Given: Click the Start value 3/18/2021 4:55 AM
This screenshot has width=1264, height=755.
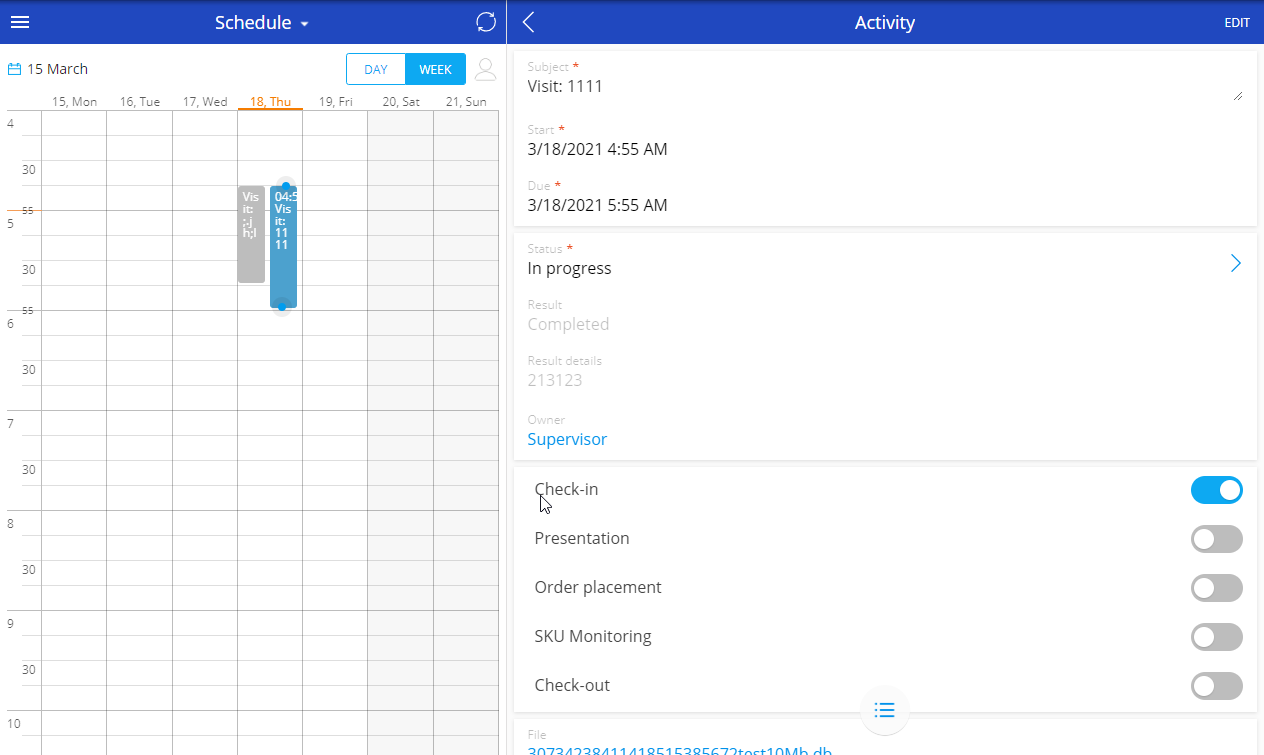Looking at the screenshot, I should tap(597, 149).
